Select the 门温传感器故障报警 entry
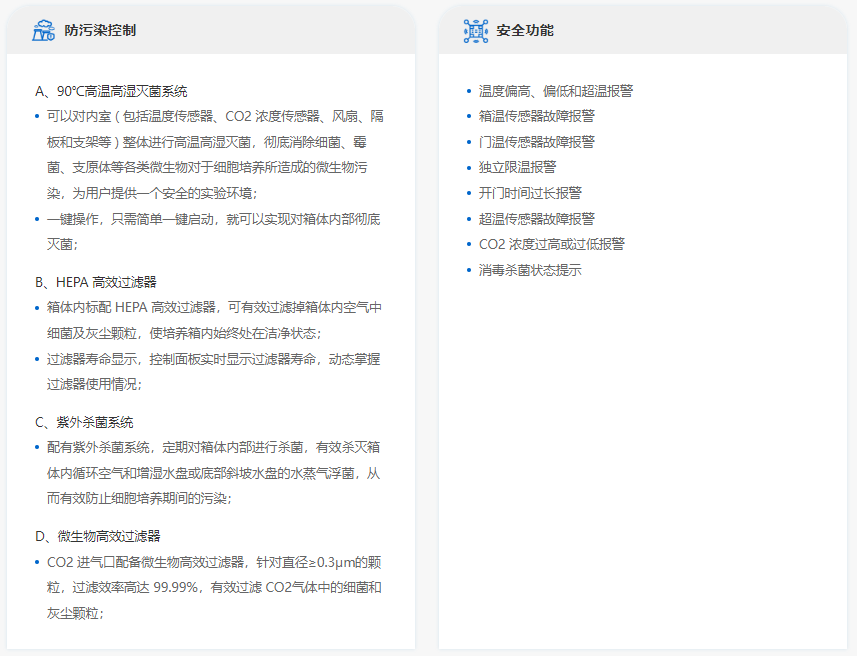Screen dimensions: 857x656 (536, 142)
